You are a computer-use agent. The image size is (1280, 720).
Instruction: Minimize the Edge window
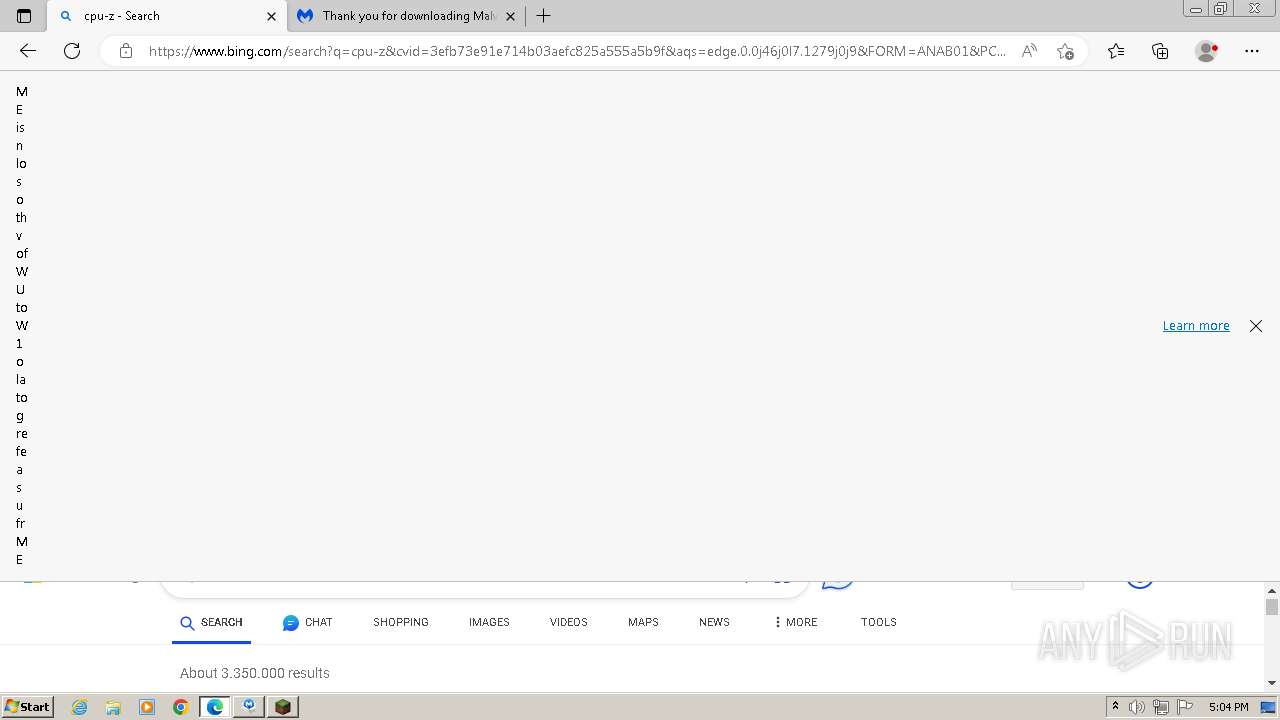1195,9
